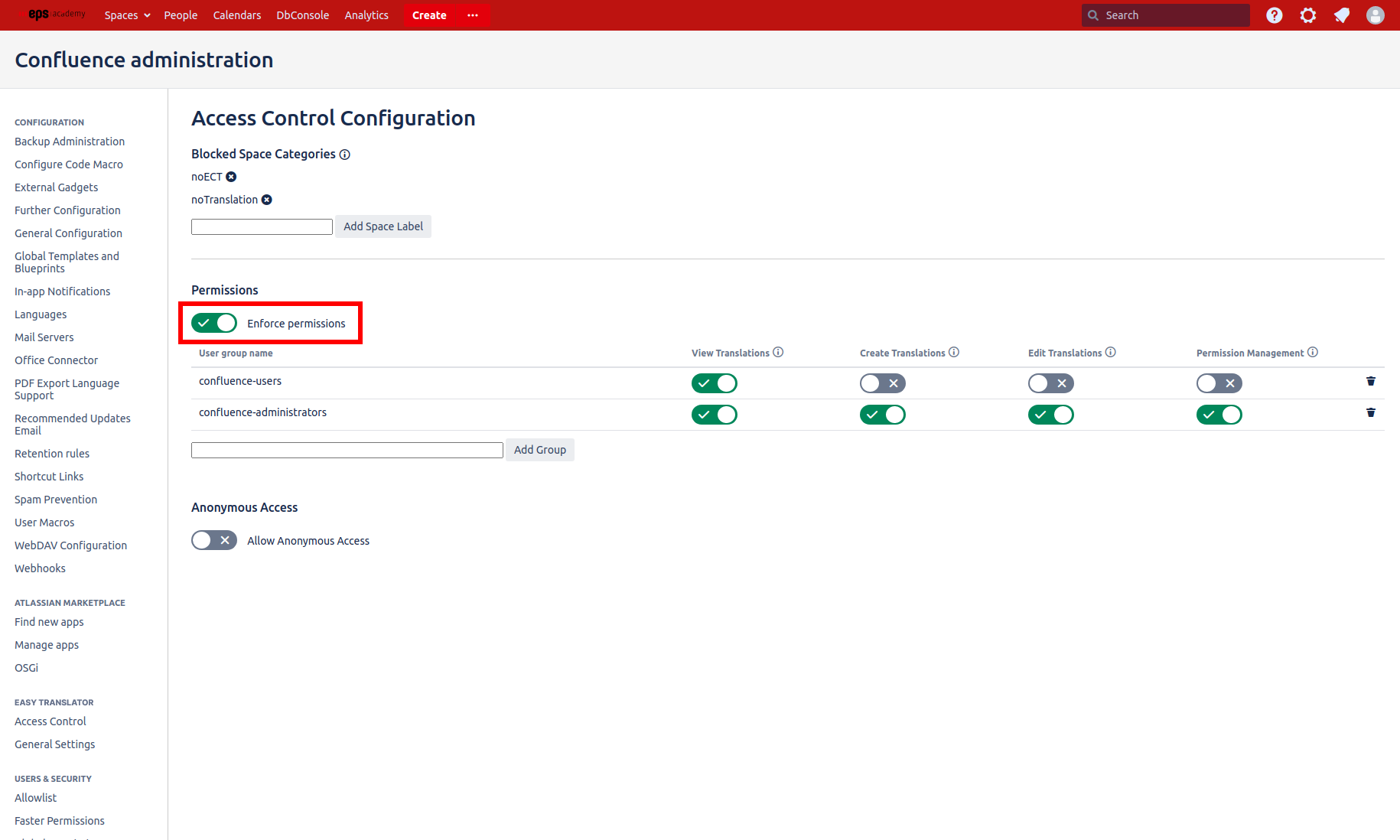Image resolution: width=1400 pixels, height=840 pixels.
Task: Enable Allow Anonymous Access
Action: (x=213, y=540)
